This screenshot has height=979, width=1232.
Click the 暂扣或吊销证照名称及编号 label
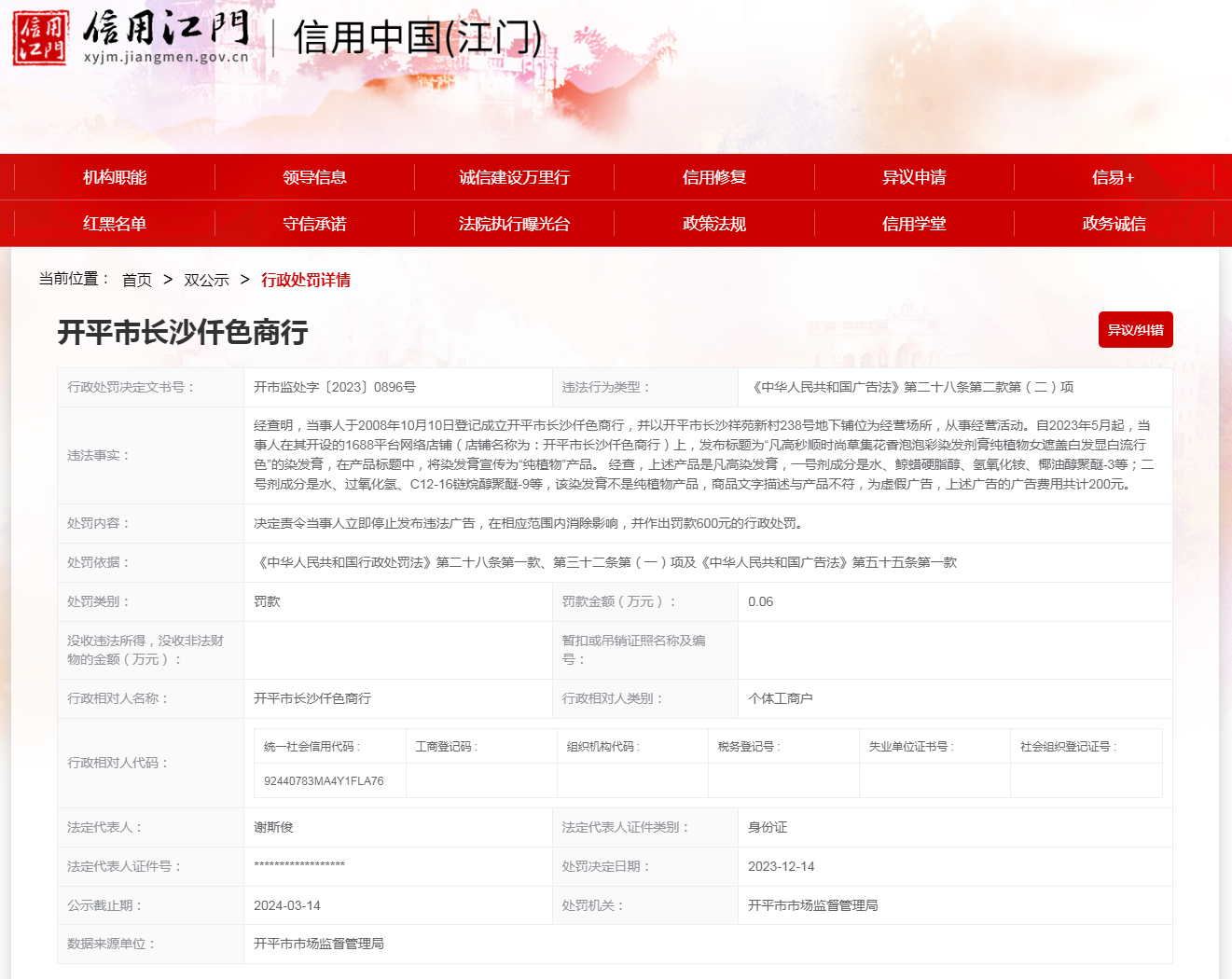[x=633, y=650]
